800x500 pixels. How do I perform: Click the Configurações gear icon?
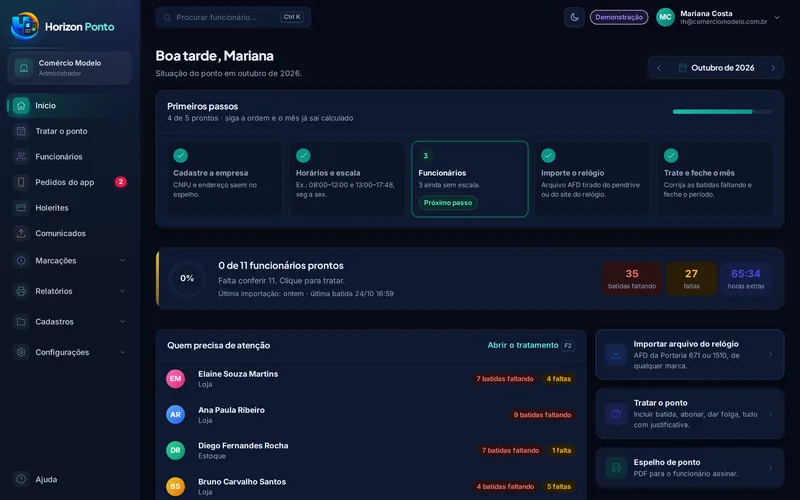pos(21,352)
